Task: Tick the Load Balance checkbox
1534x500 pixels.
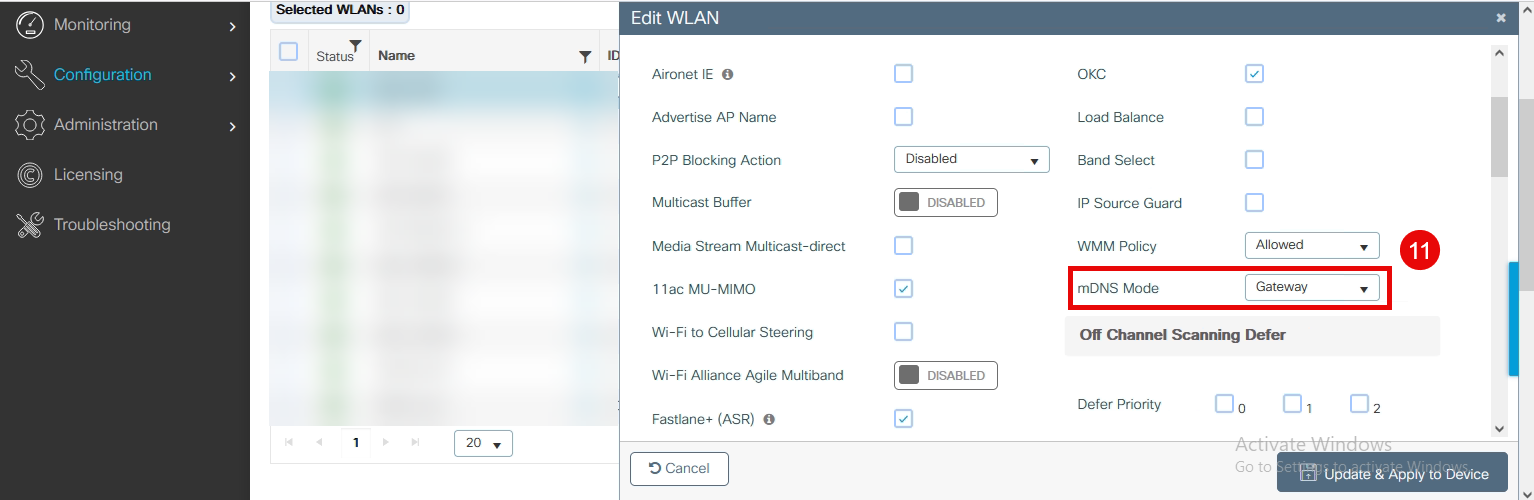Action: pyautogui.click(x=1254, y=117)
